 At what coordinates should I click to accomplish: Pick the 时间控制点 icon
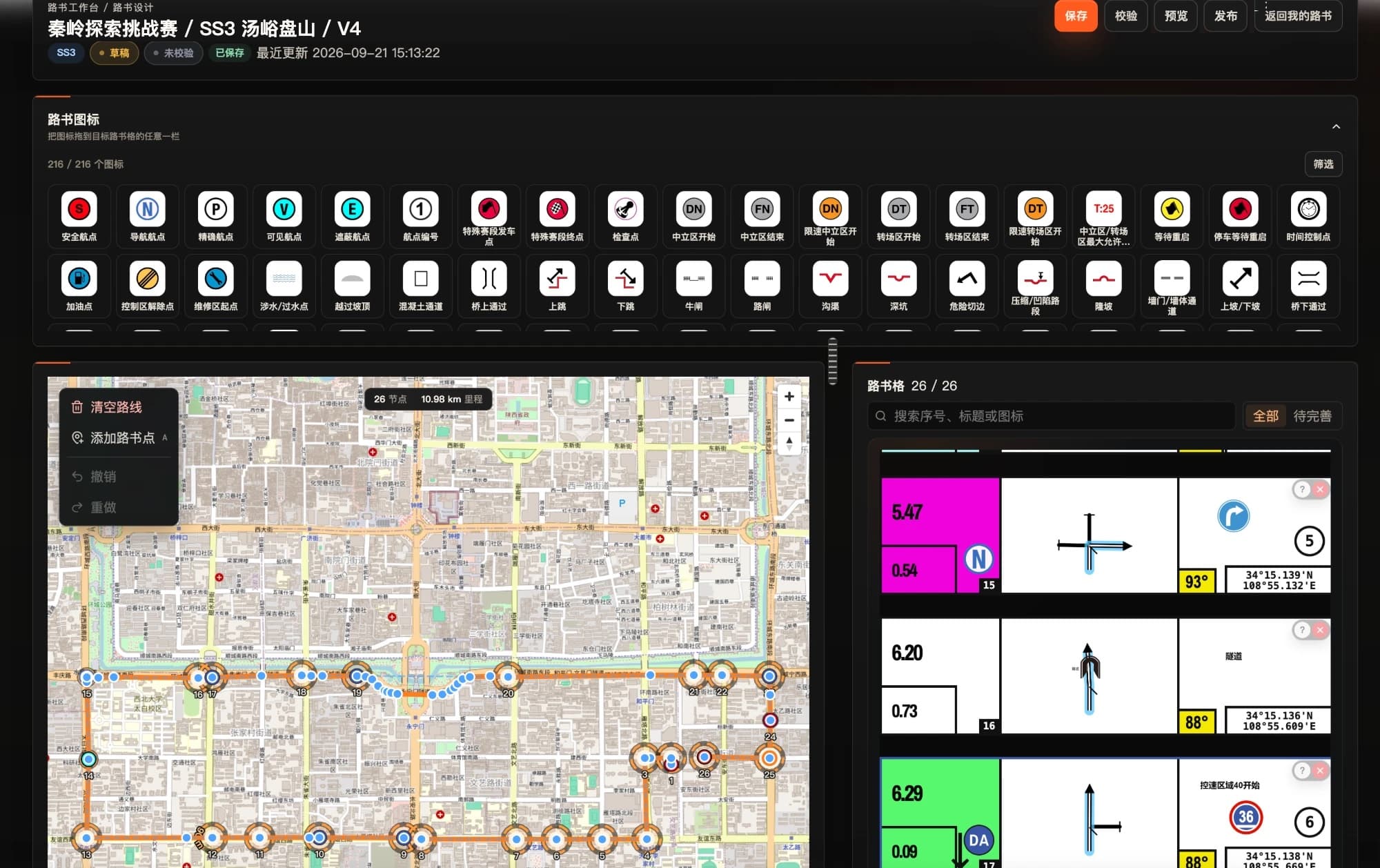point(1308,216)
